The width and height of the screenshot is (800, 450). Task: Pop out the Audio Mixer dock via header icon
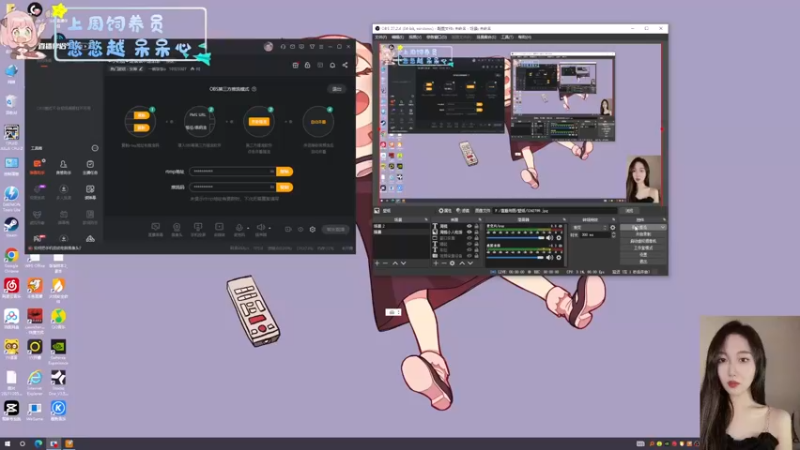tap(564, 219)
